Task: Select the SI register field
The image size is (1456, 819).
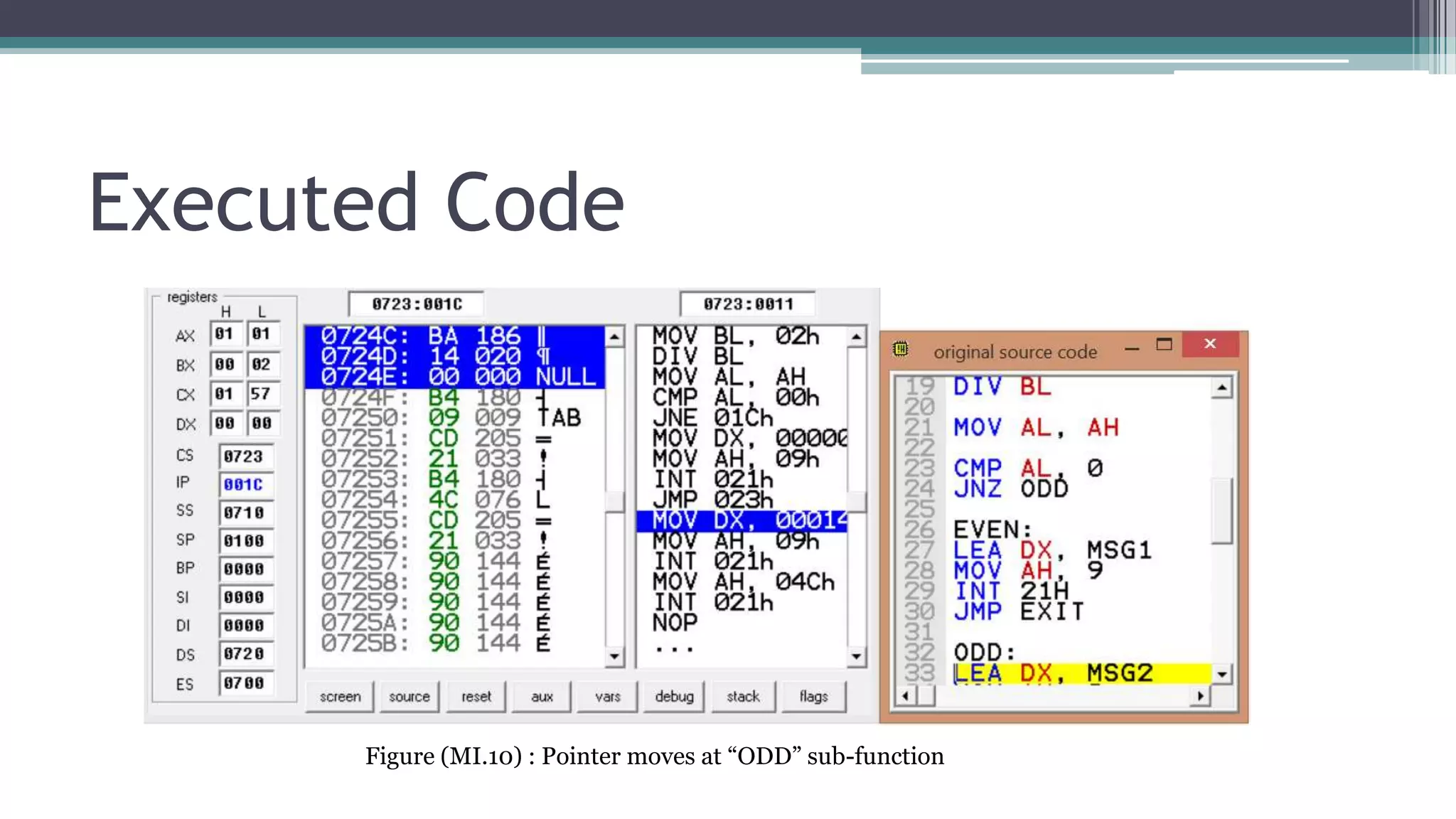Action: tap(246, 598)
